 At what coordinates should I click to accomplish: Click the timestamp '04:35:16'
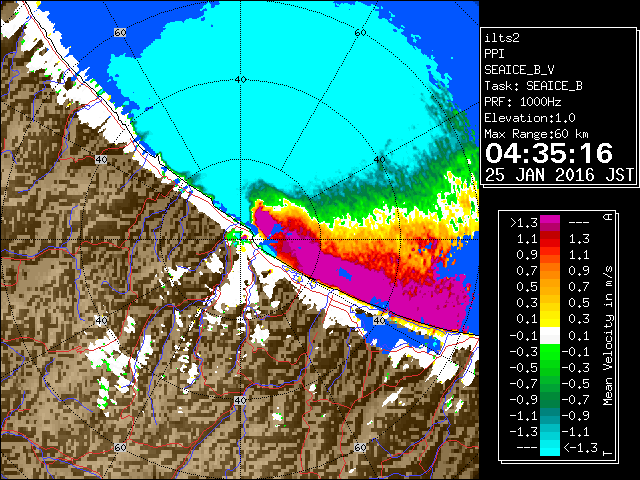(549, 153)
